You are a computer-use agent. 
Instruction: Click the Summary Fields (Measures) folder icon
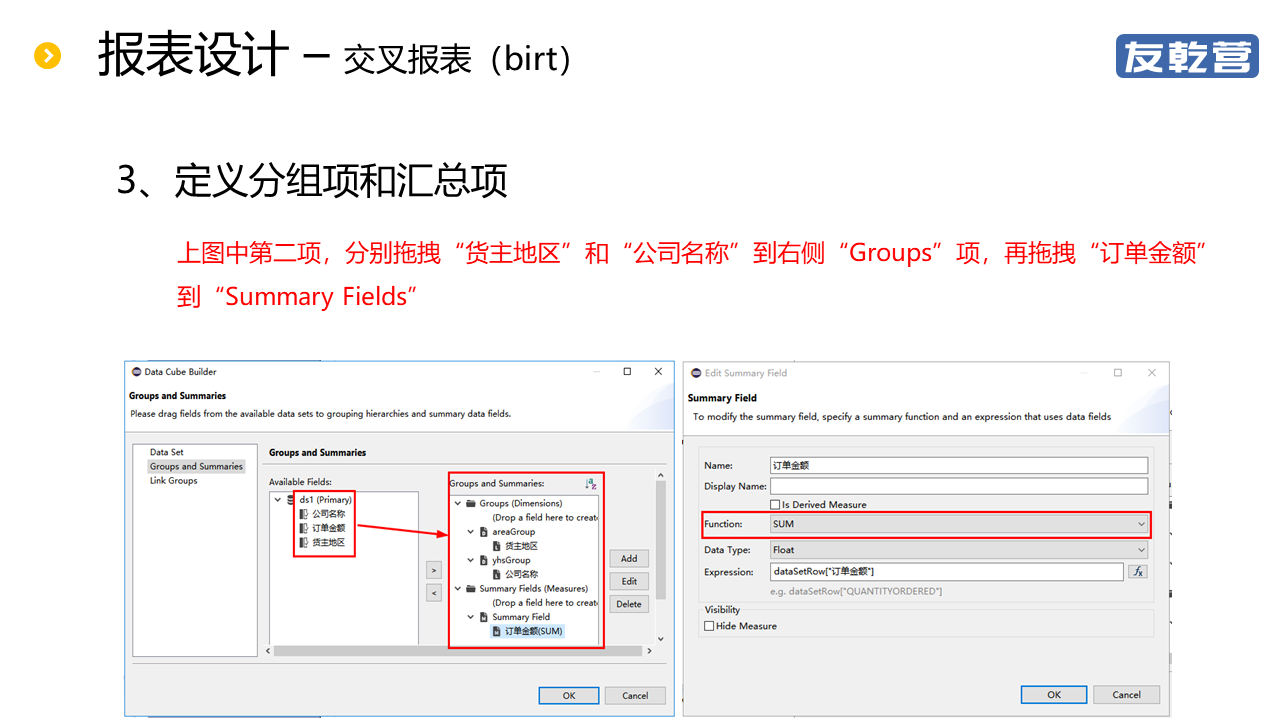[x=471, y=588]
